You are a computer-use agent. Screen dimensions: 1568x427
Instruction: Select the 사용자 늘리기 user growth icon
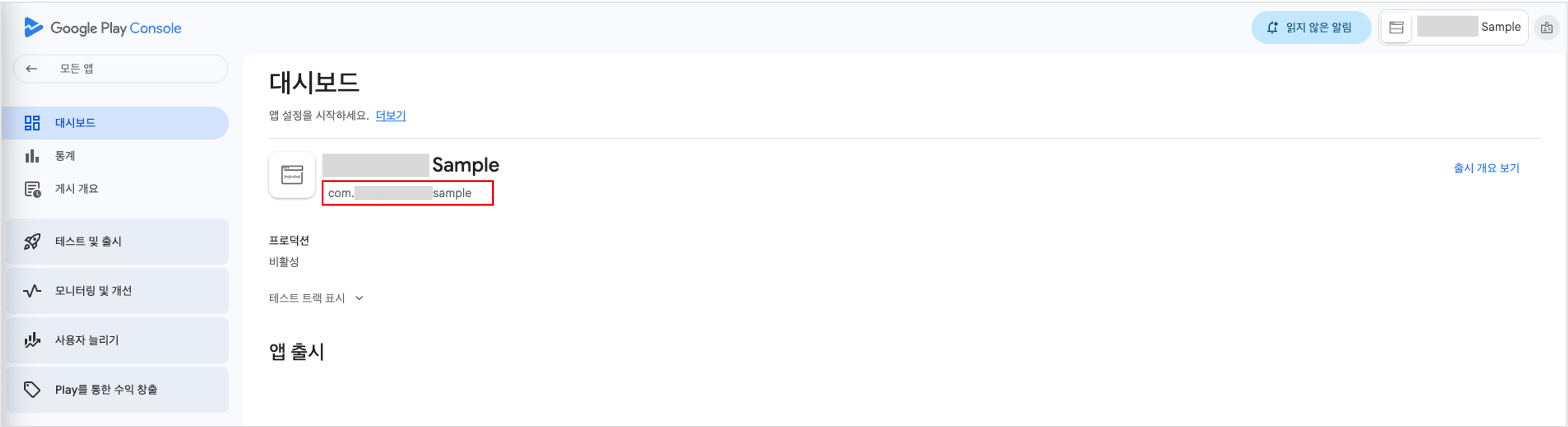tap(32, 340)
